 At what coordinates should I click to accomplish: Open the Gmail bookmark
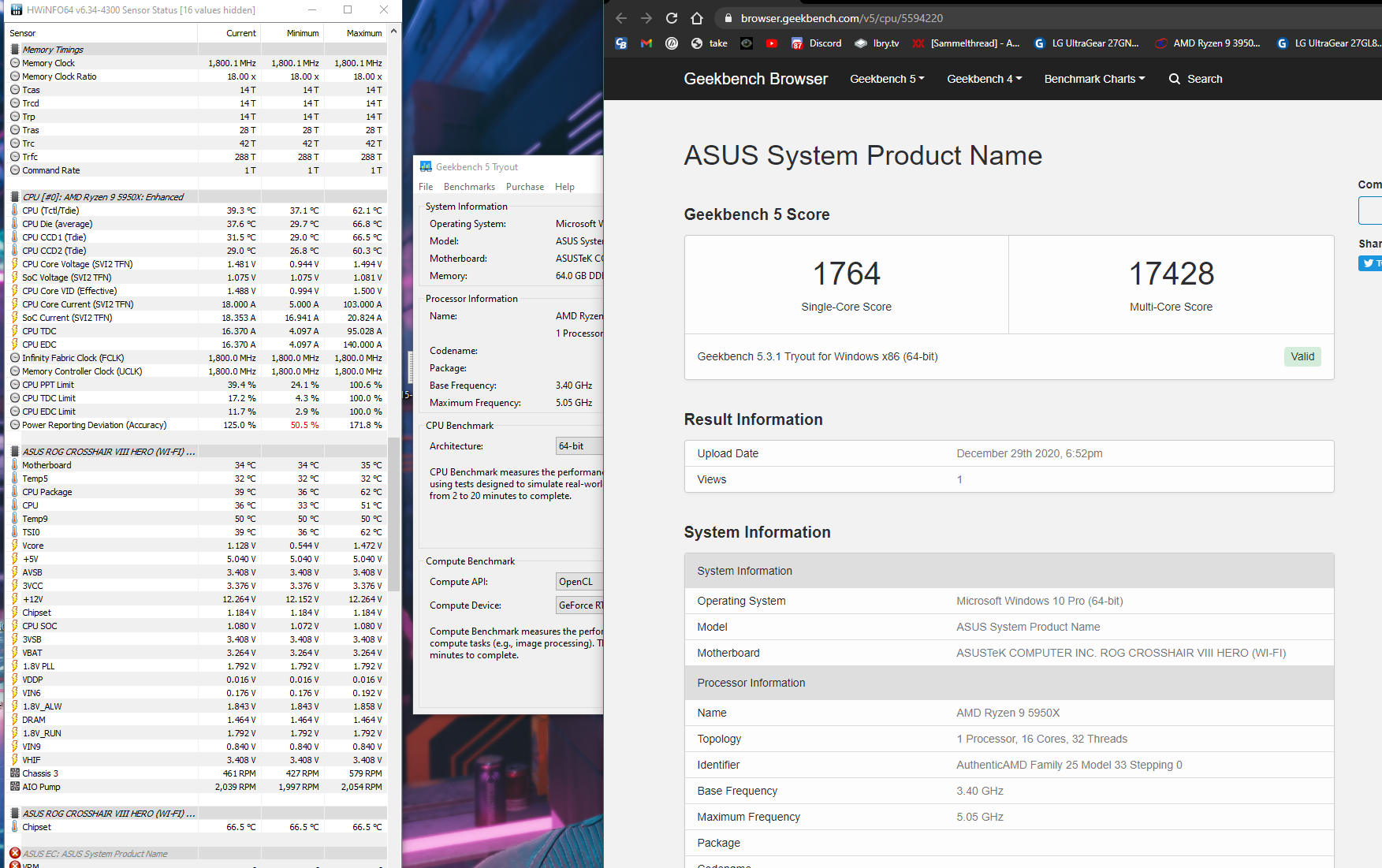point(646,43)
